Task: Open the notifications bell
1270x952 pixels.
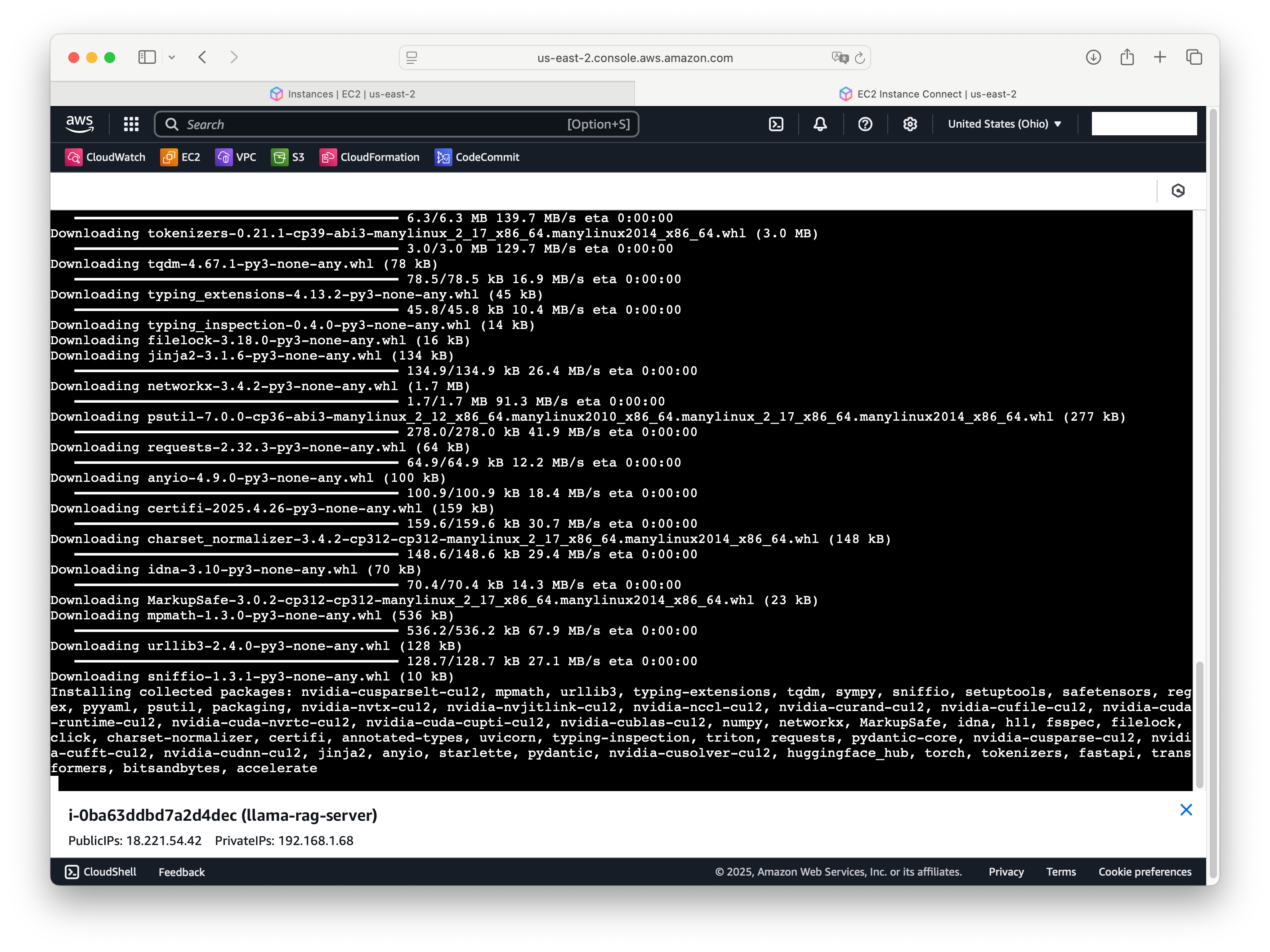Action: coord(820,124)
